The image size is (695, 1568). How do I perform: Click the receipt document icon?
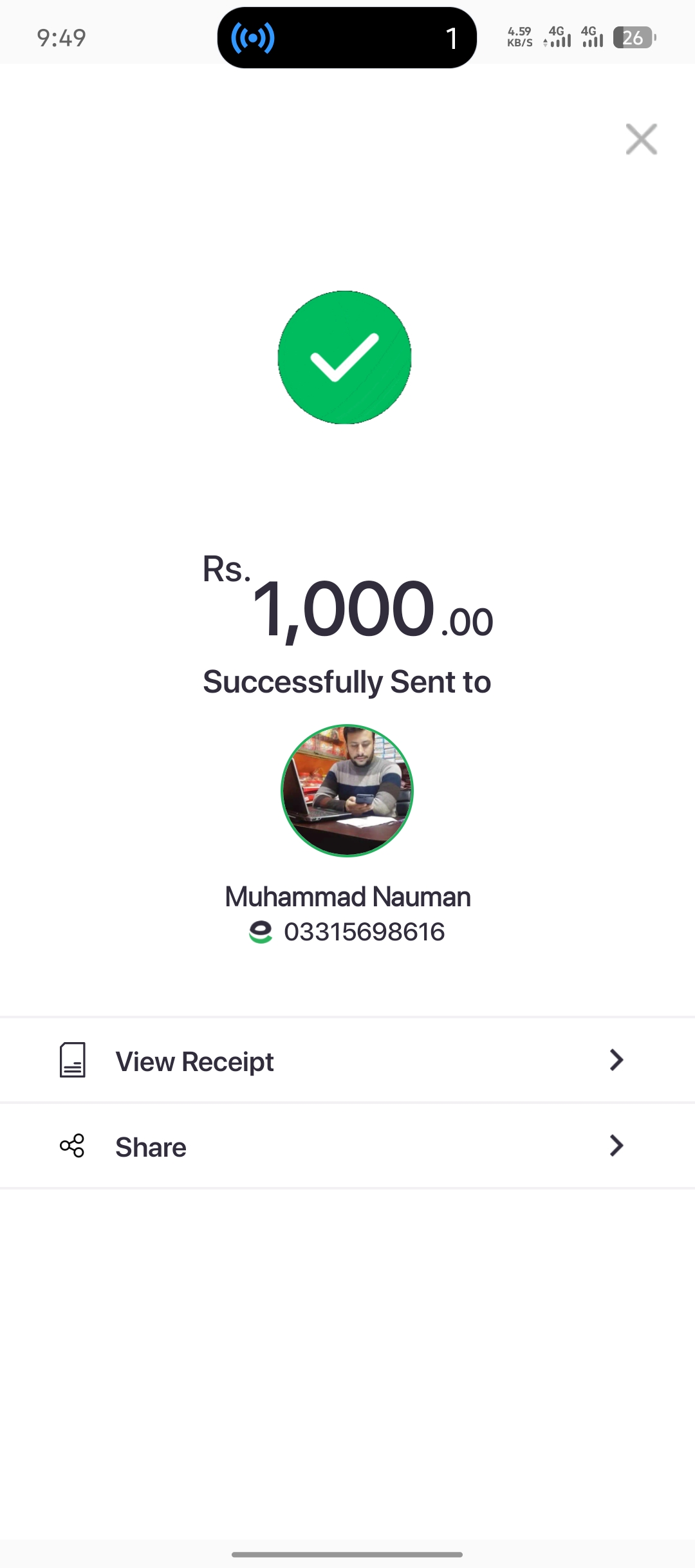[73, 1060]
